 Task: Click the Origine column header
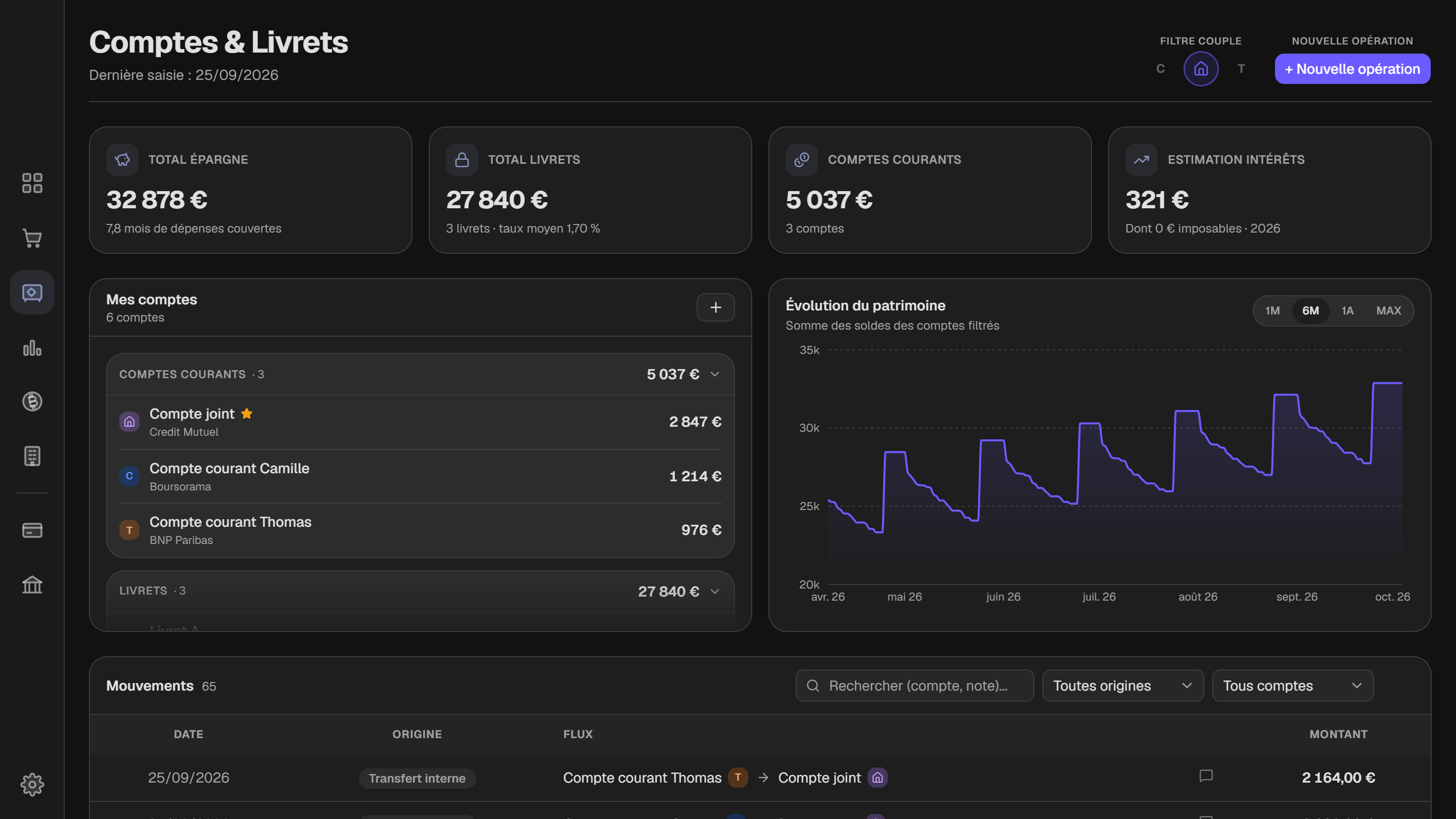click(417, 734)
